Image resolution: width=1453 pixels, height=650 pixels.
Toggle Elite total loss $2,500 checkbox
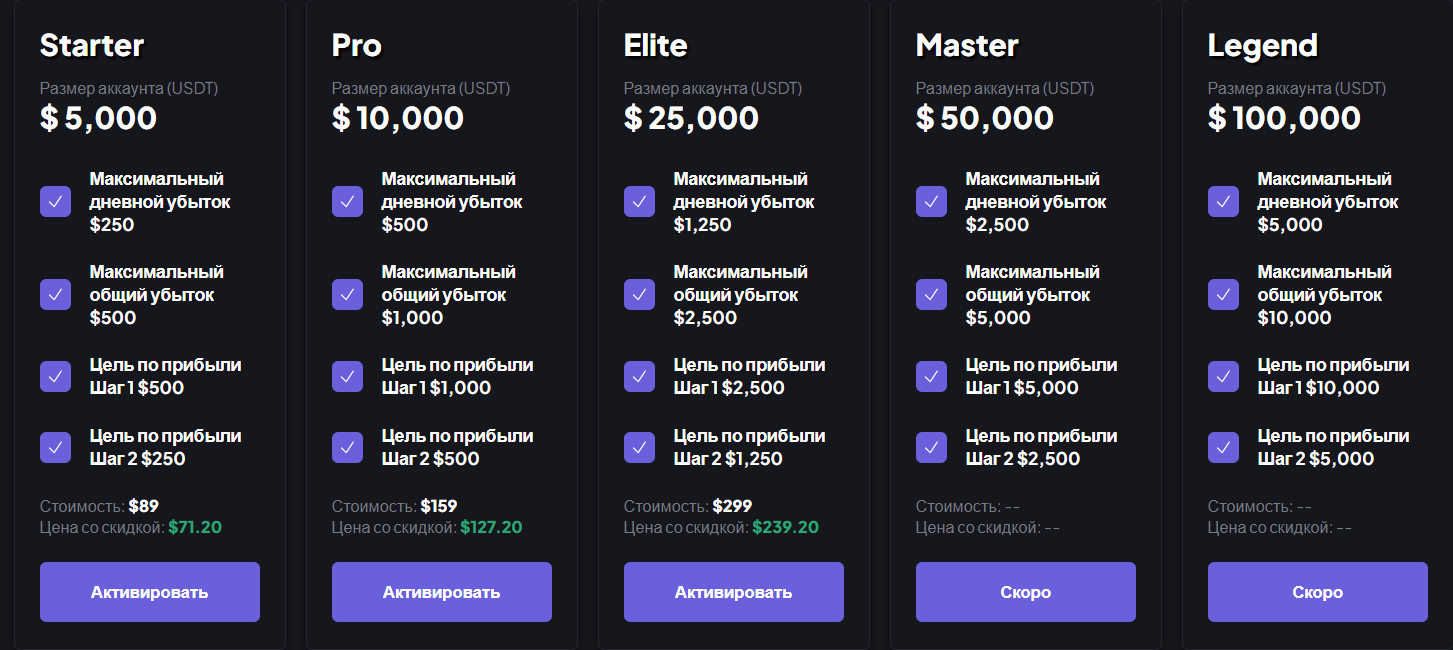point(640,294)
